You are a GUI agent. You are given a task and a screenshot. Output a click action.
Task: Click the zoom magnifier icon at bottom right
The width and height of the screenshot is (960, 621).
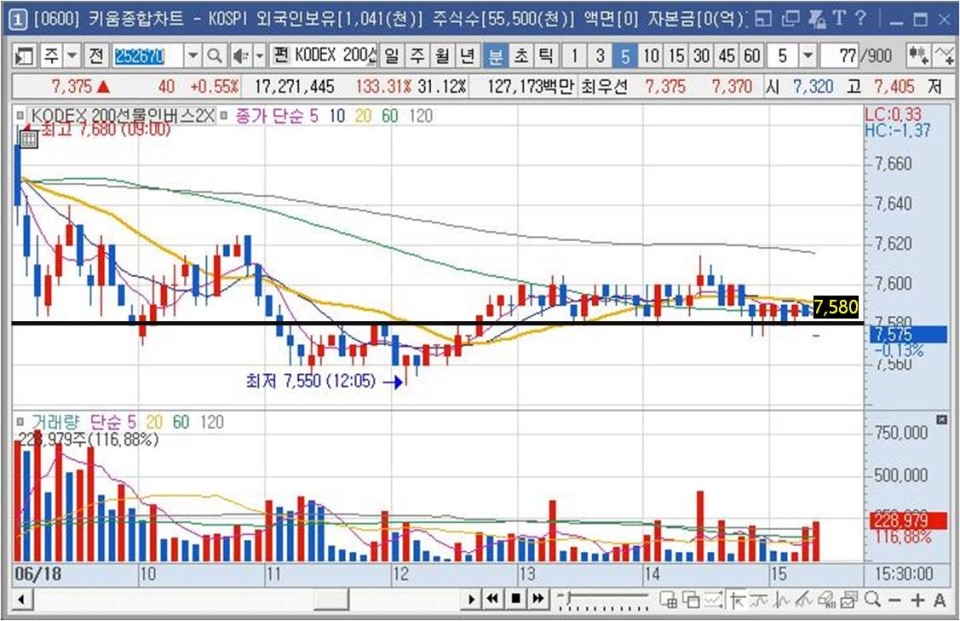[x=872, y=599]
